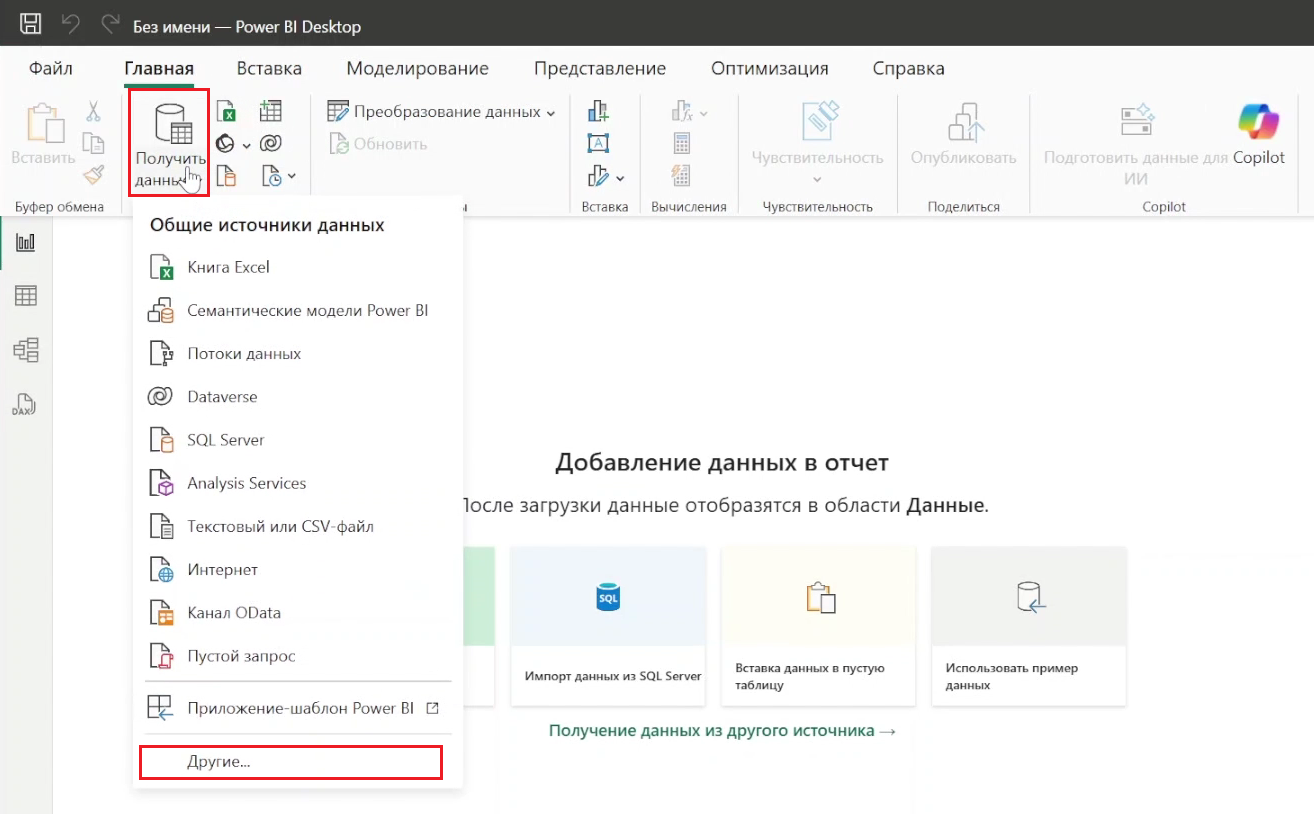
Task: Click the calculator with lightning icon
Action: click(x=682, y=177)
